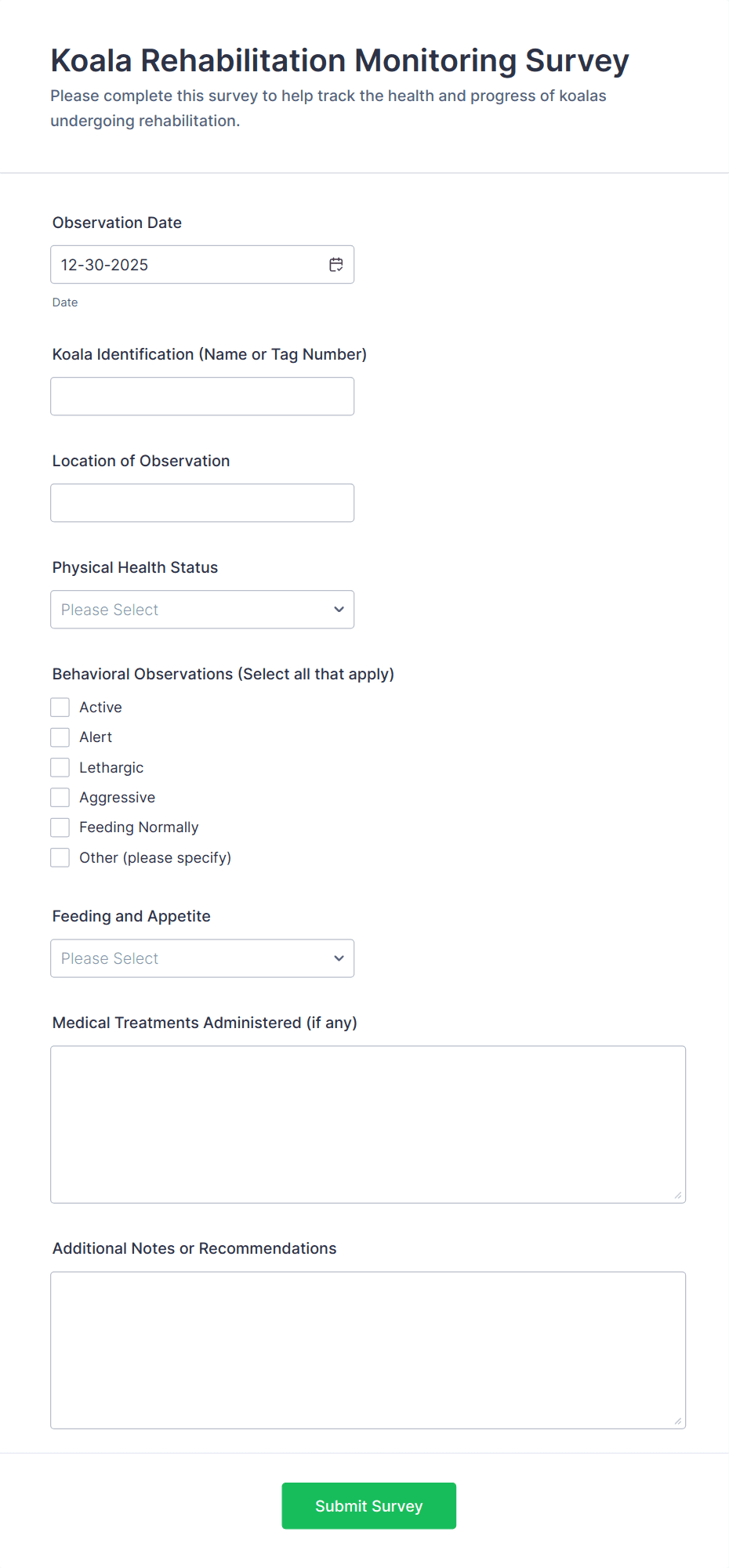
Task: Click the Date label below the date field
Action: pos(65,302)
